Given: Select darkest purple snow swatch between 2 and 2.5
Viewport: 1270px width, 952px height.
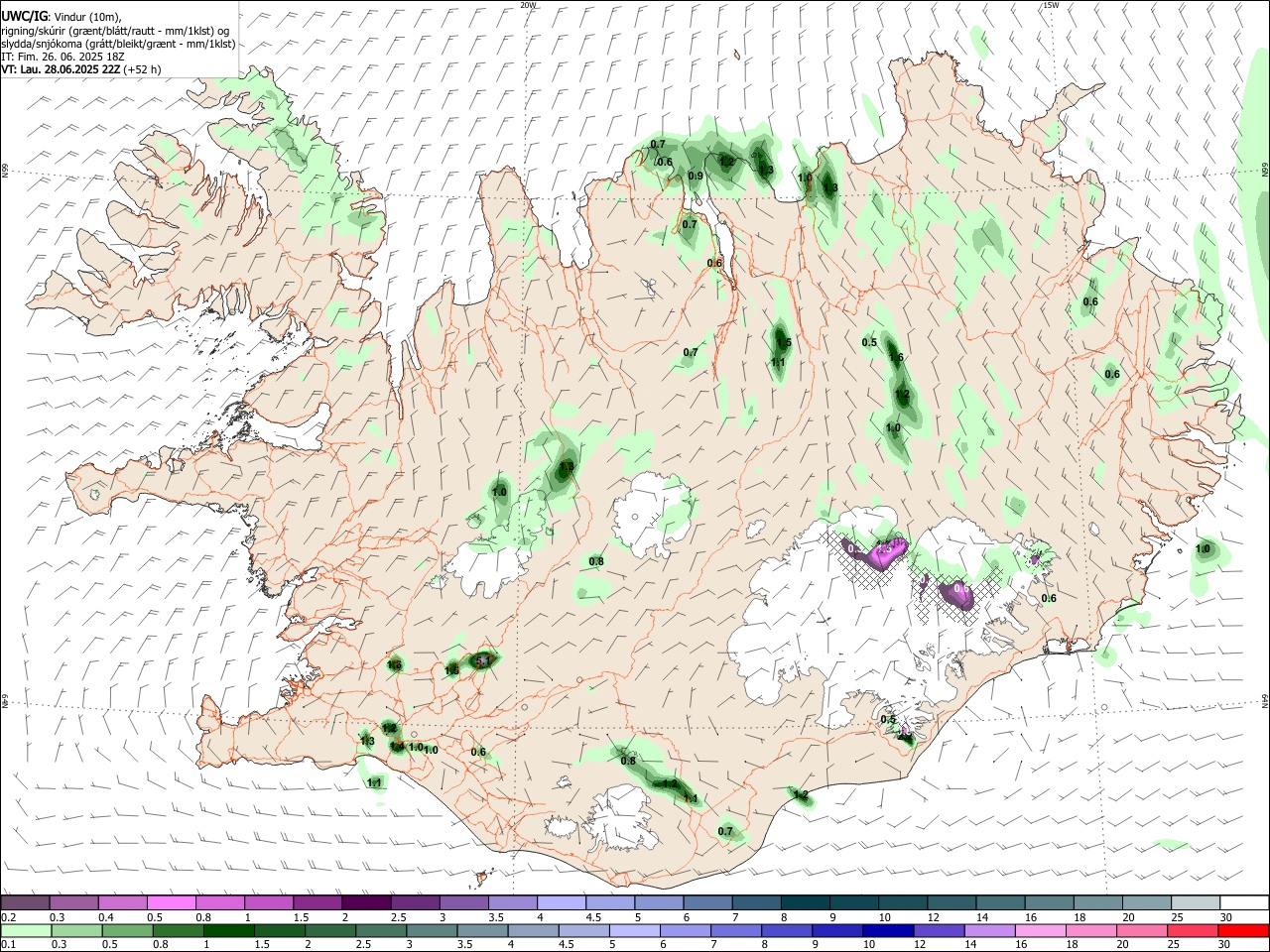Looking at the screenshot, I should point(367,903).
